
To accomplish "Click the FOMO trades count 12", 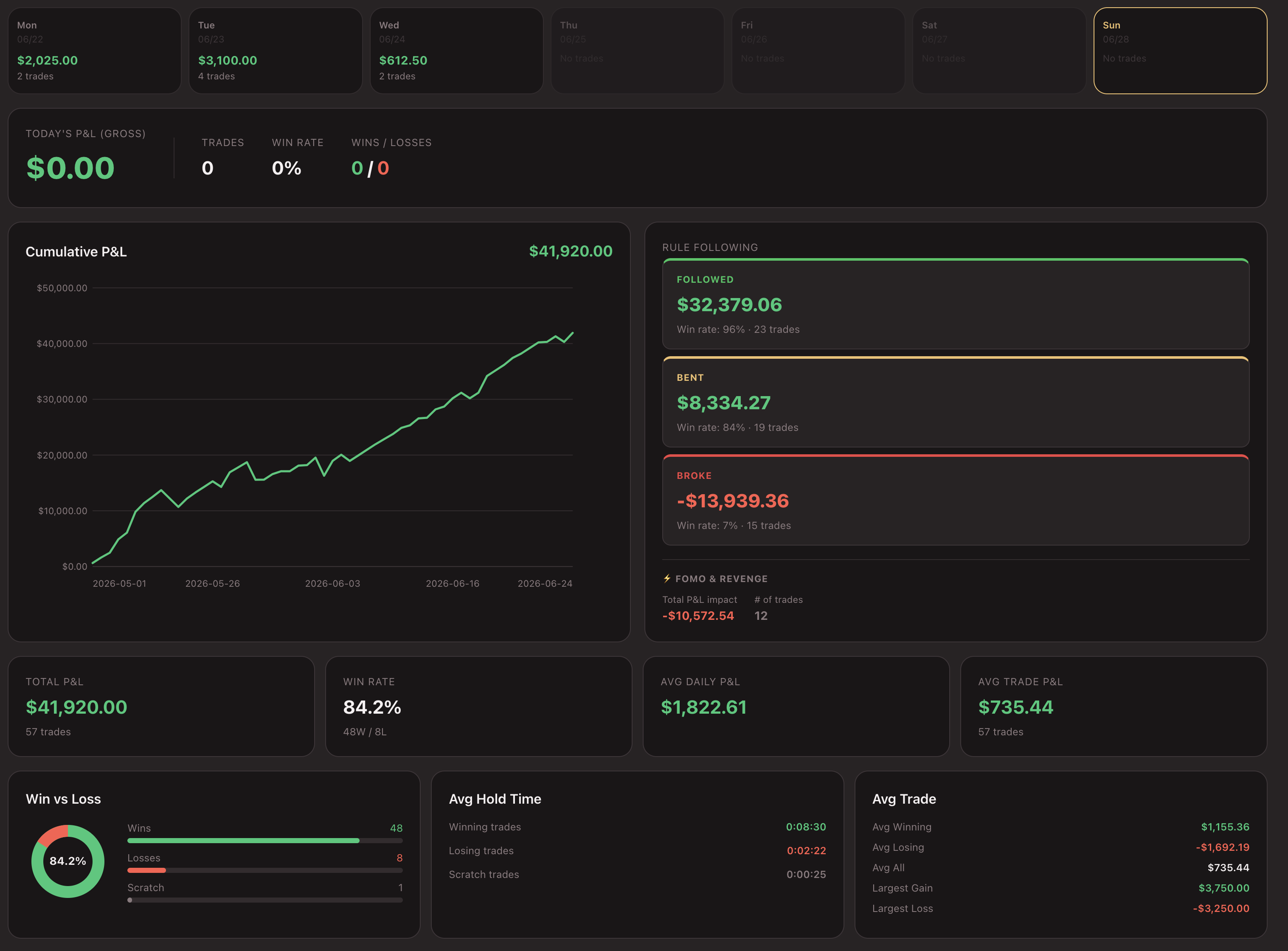I will point(761,616).
